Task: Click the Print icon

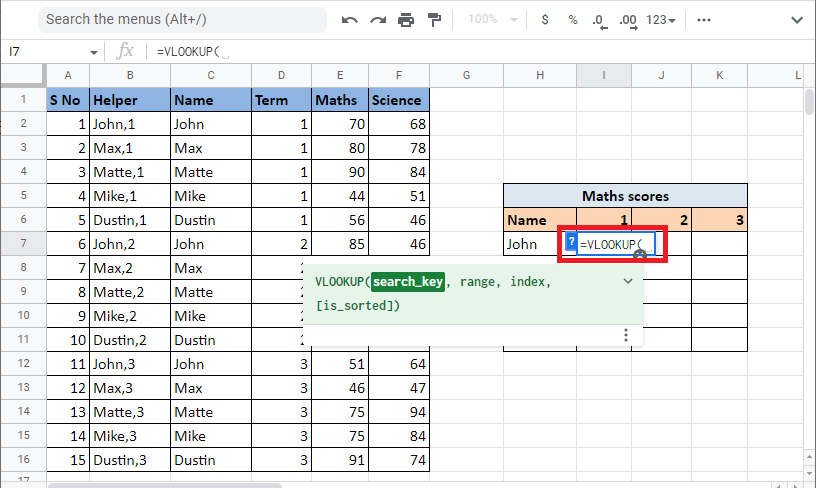Action: tap(406, 20)
